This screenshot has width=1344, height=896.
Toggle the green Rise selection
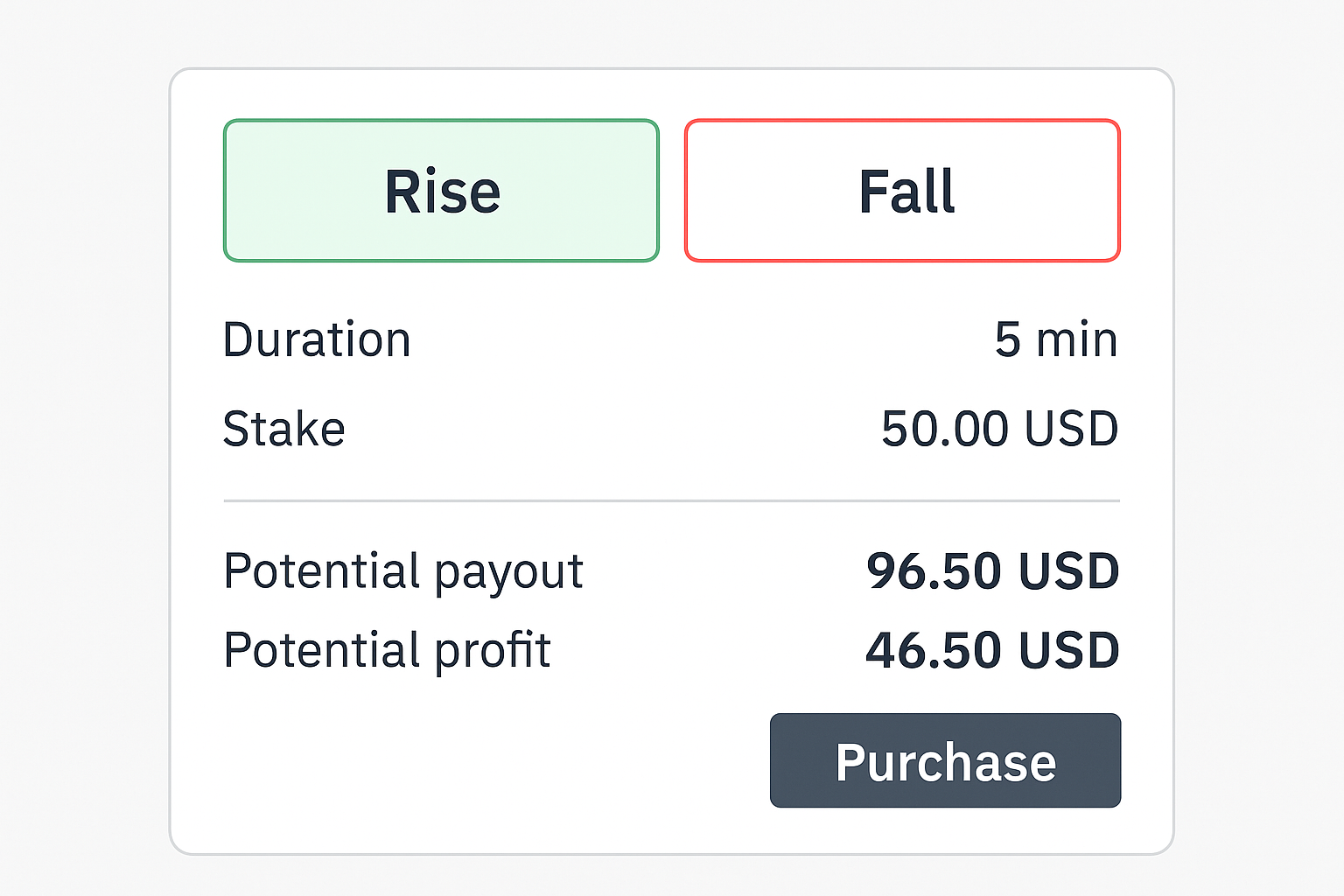(x=441, y=190)
